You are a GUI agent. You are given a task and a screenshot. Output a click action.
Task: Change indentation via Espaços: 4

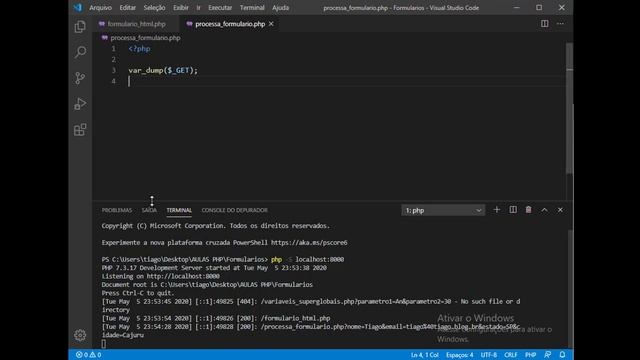tap(460, 355)
